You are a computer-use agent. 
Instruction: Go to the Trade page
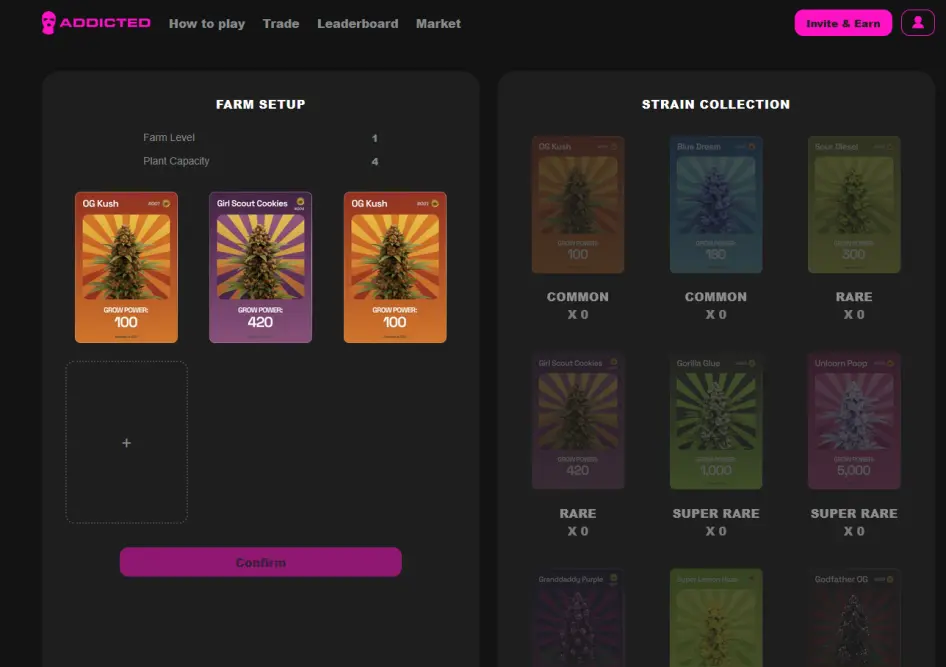281,24
